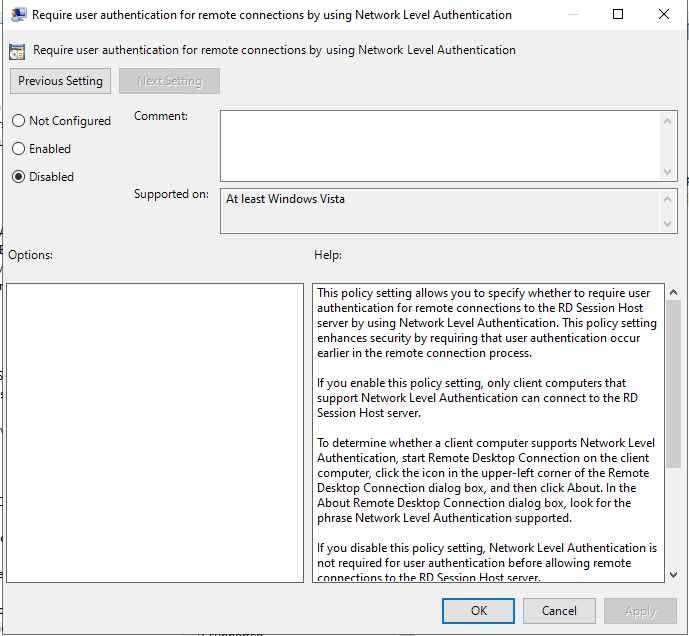Click the Comment box scroll down arrow
This screenshot has height=636, width=689.
[669, 171]
